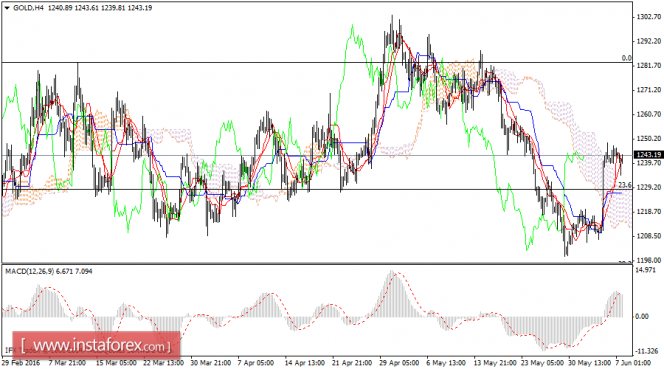The height and width of the screenshot is (369, 664).
Task: Click the 14.971 MACD scale value
Action: tap(646, 270)
